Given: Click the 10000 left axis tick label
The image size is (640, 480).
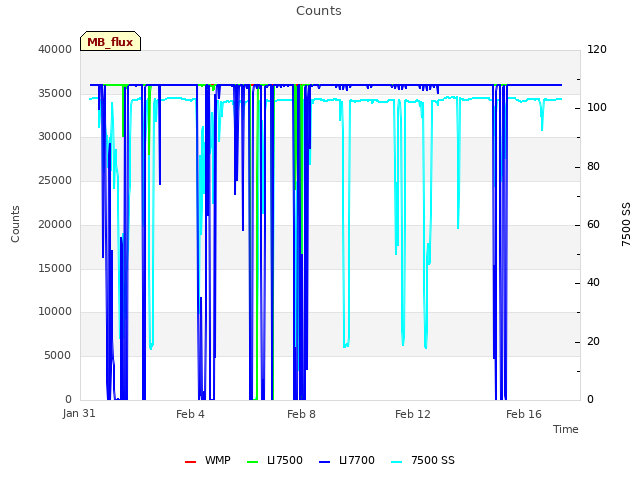Looking at the screenshot, I should pyautogui.click(x=55, y=311).
